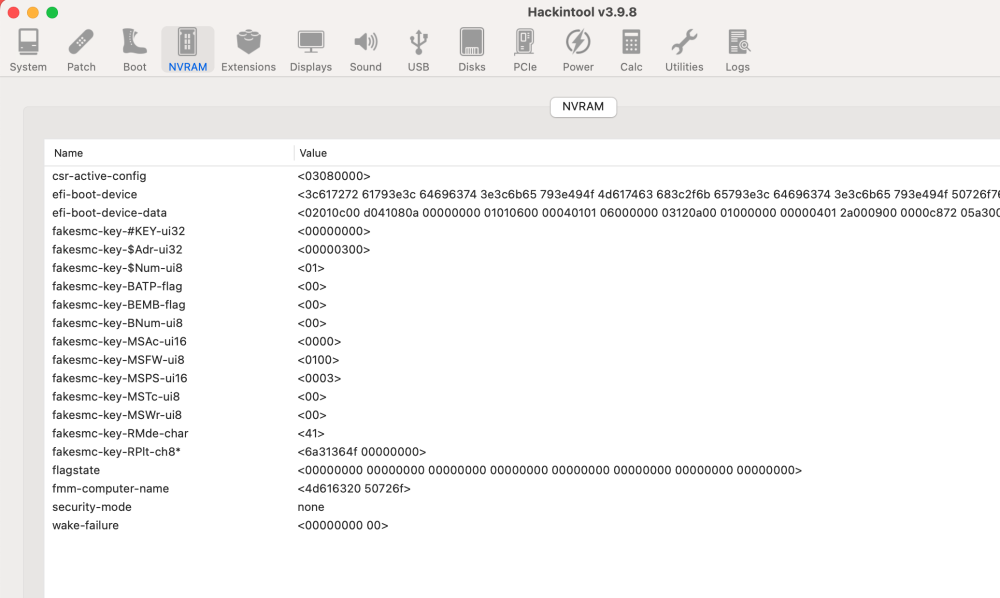Click the <0100> value cell
Image resolution: width=1000 pixels, height=598 pixels.
tap(318, 360)
